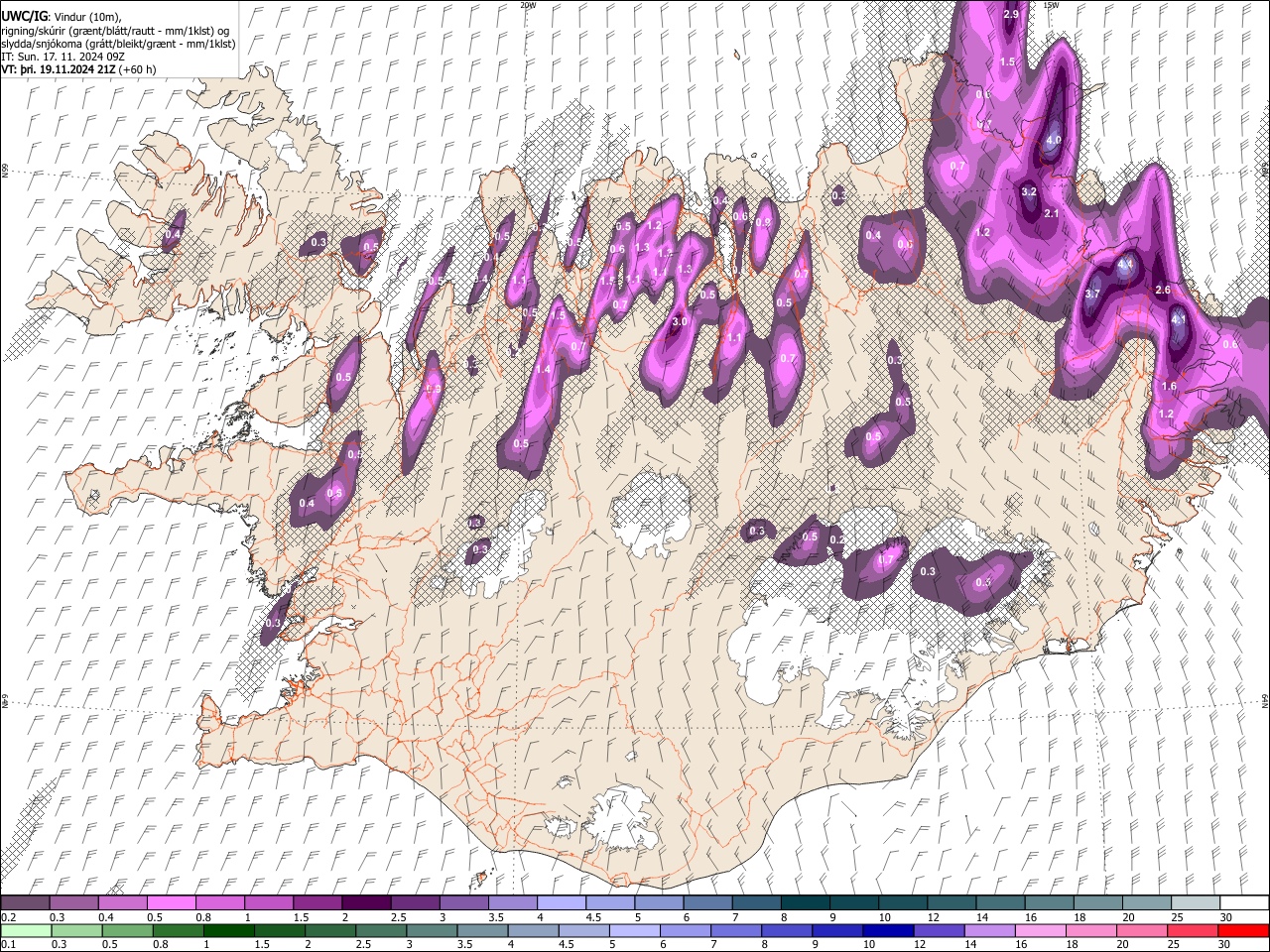
Task: Click the 1.6 precipitation value on the map
Action: point(1169,387)
